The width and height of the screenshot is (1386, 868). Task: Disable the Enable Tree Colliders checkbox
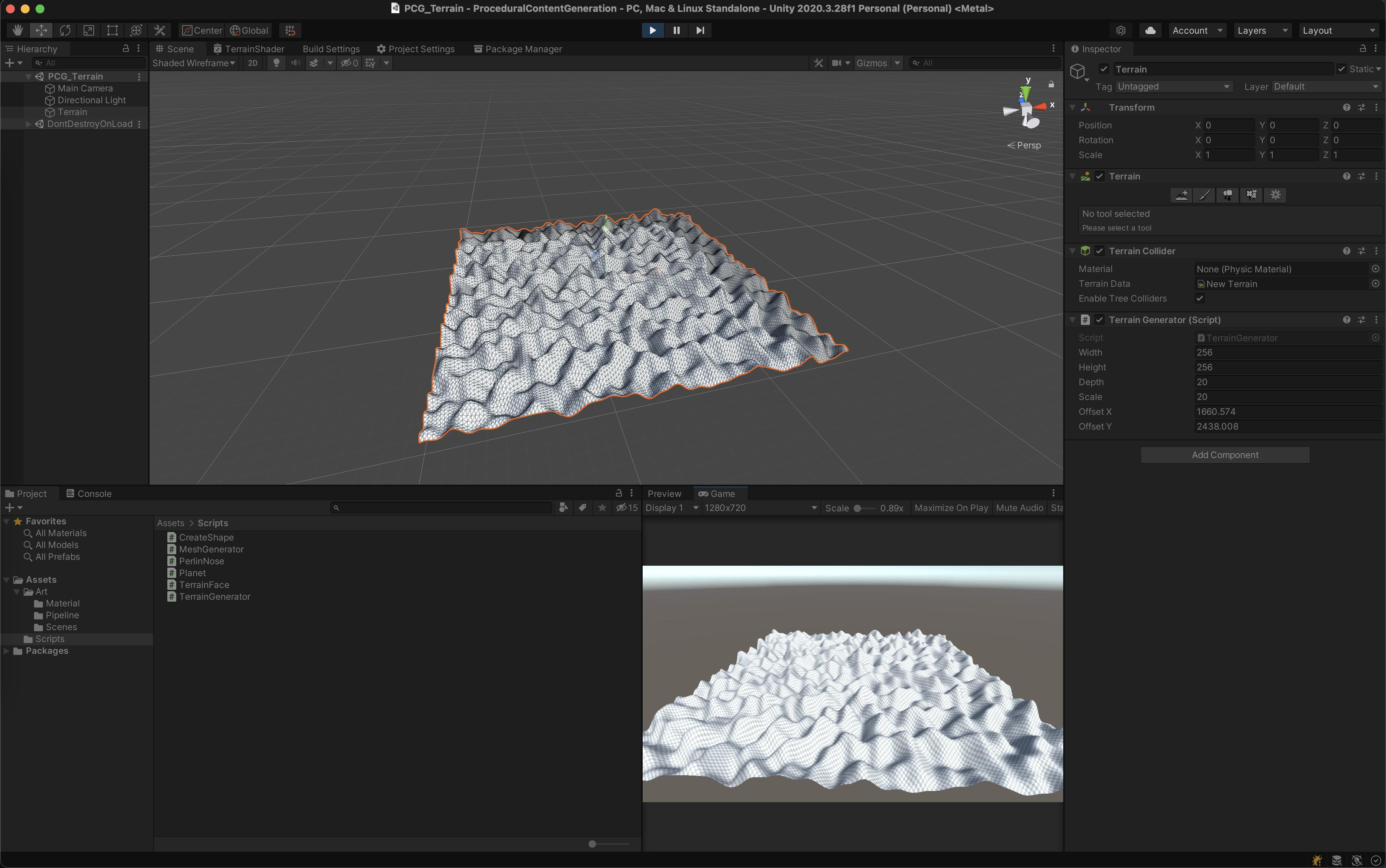pos(1199,299)
